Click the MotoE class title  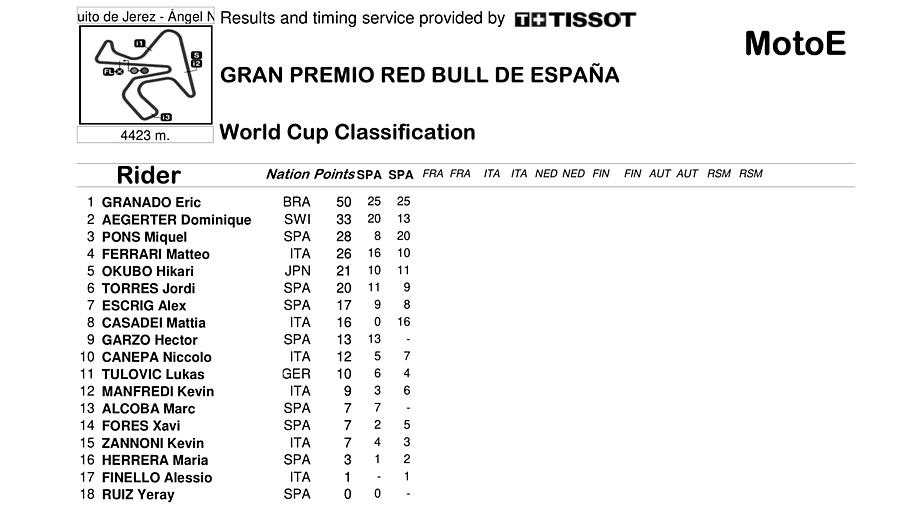click(795, 44)
